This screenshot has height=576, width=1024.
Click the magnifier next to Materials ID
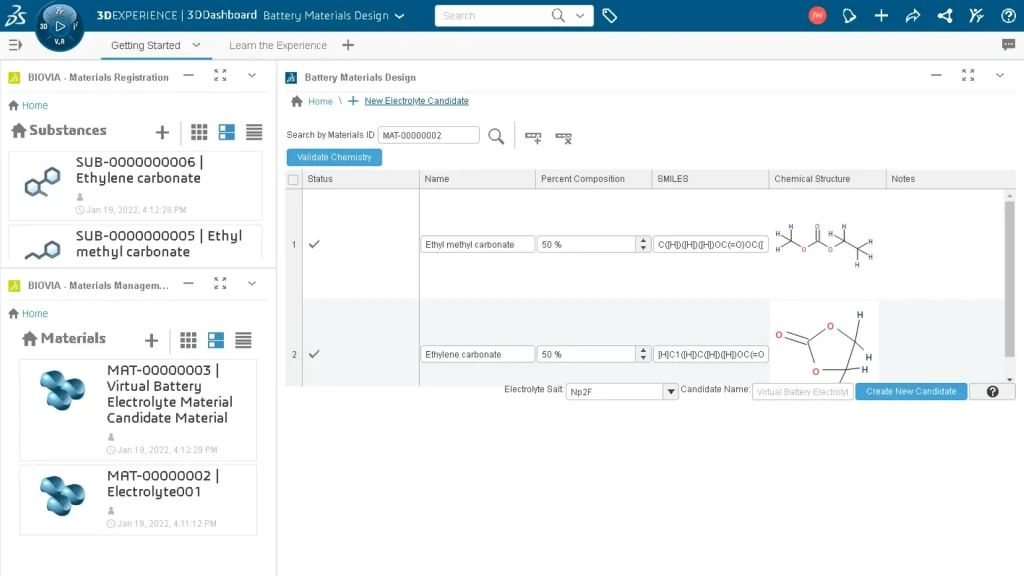496,136
